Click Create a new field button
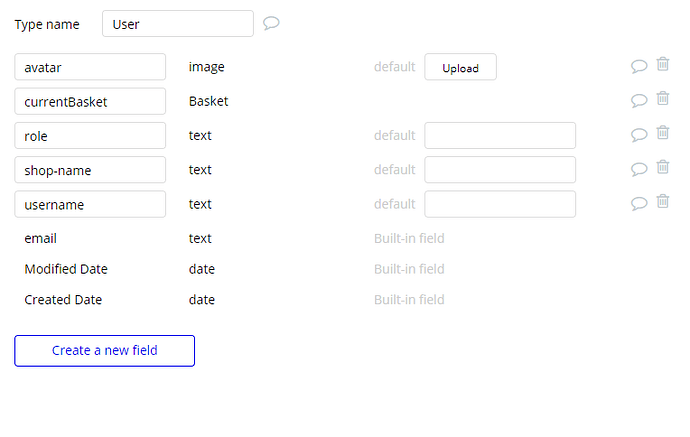The height and width of the screenshot is (437, 690). point(104,351)
